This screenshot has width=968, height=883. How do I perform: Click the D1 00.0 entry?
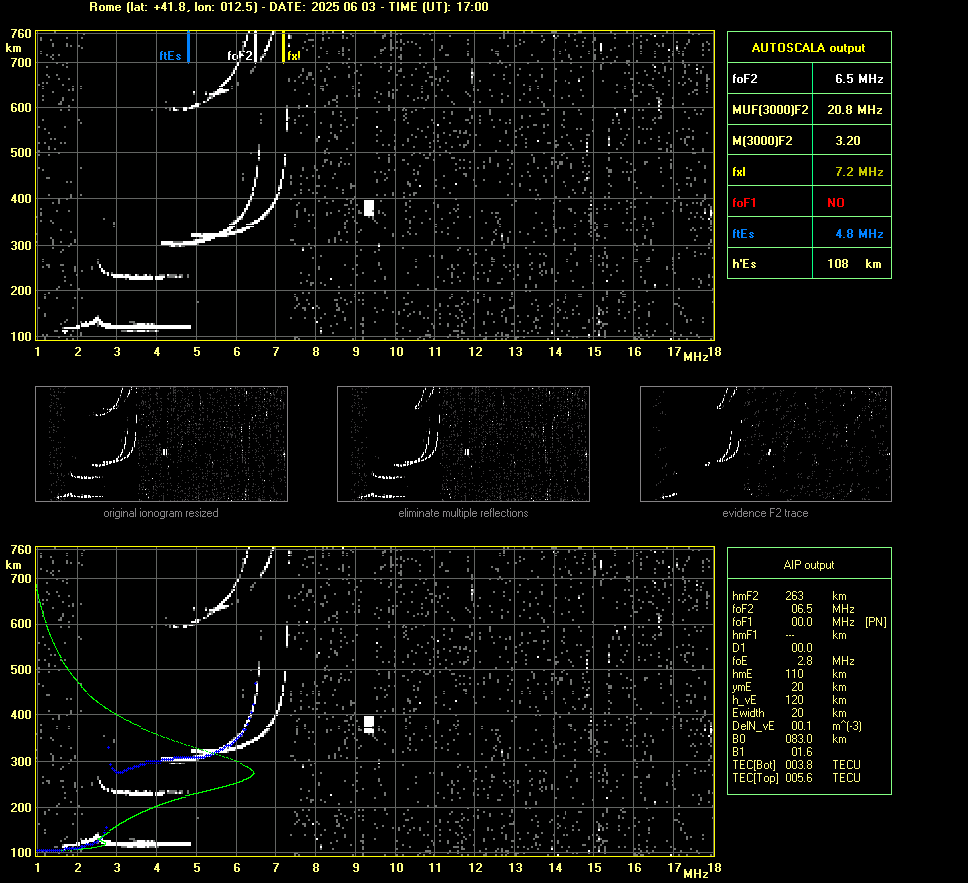772,648
